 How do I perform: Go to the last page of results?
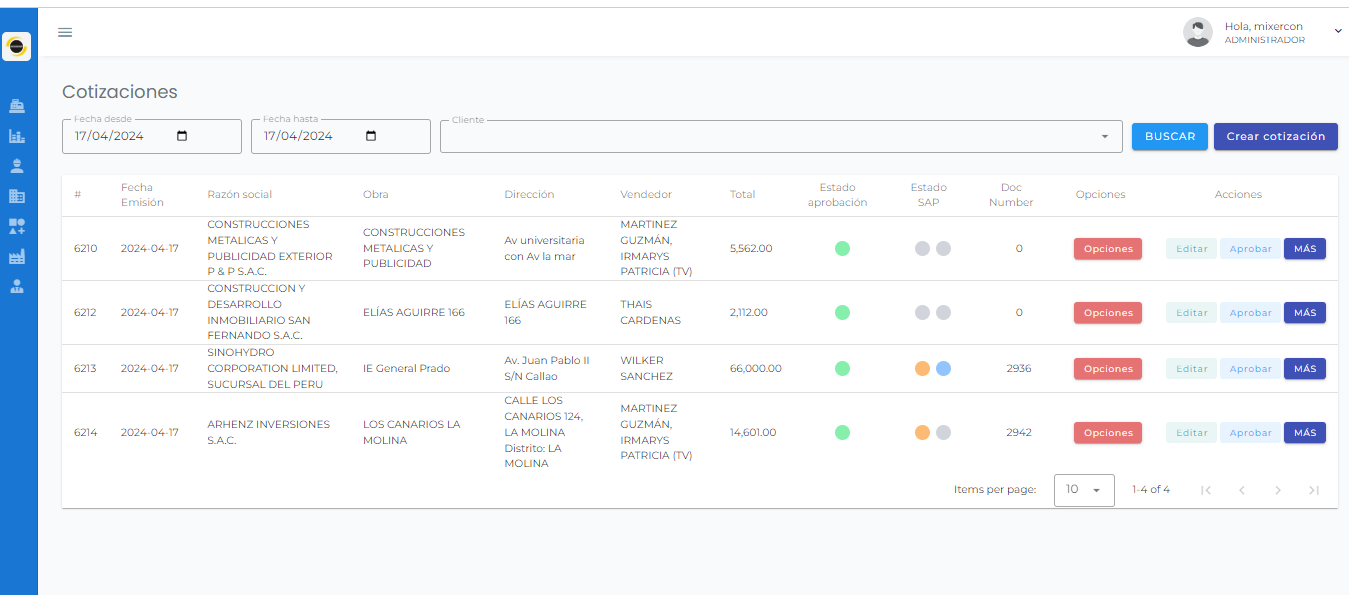[x=1314, y=490]
